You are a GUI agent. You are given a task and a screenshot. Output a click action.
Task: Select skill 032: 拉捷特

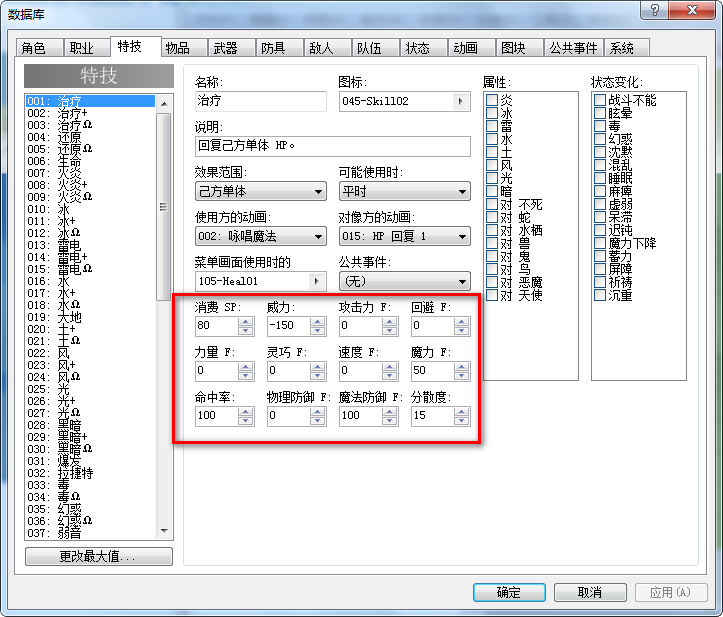tap(90, 473)
